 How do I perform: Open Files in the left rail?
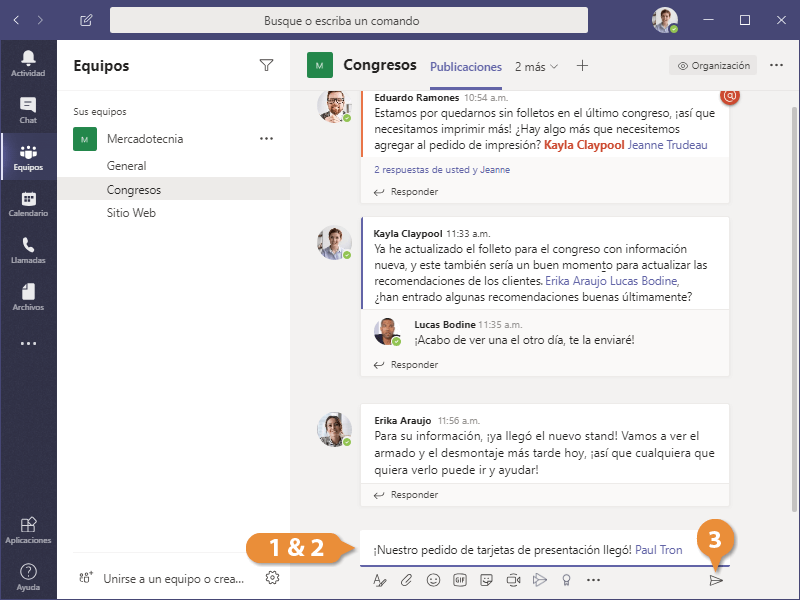pyautogui.click(x=28, y=297)
